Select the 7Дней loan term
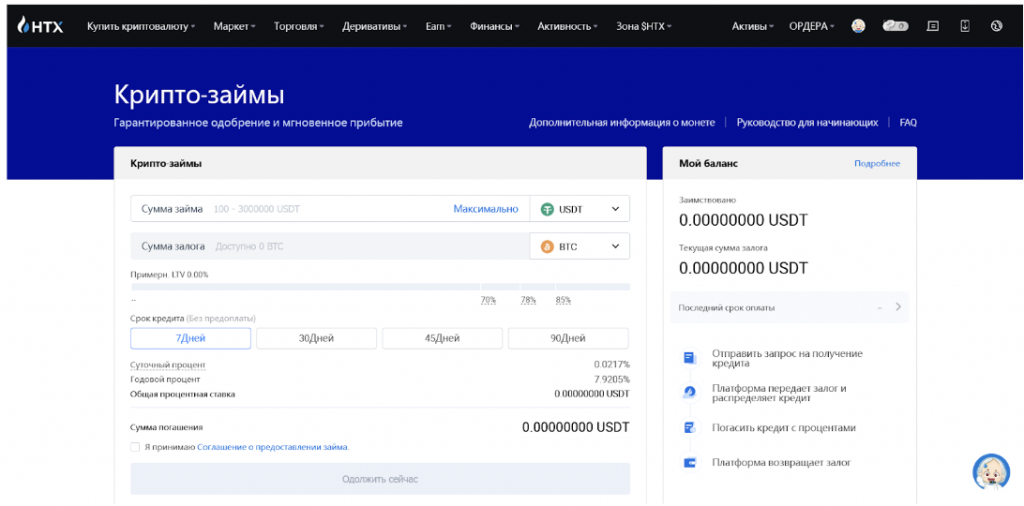This screenshot has height=506, width=1024. tap(190, 338)
